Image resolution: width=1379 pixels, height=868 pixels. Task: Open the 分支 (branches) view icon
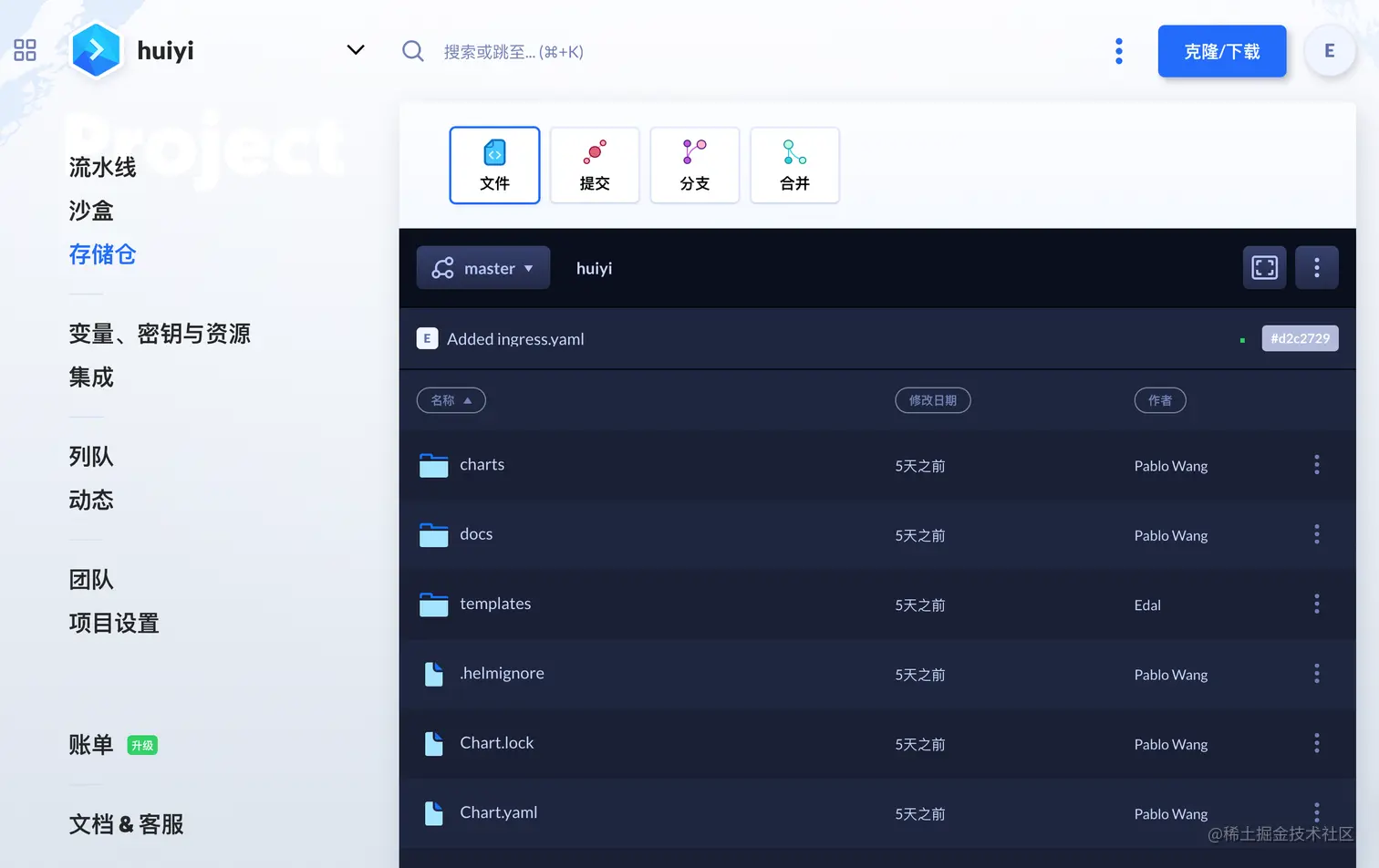pos(694,153)
